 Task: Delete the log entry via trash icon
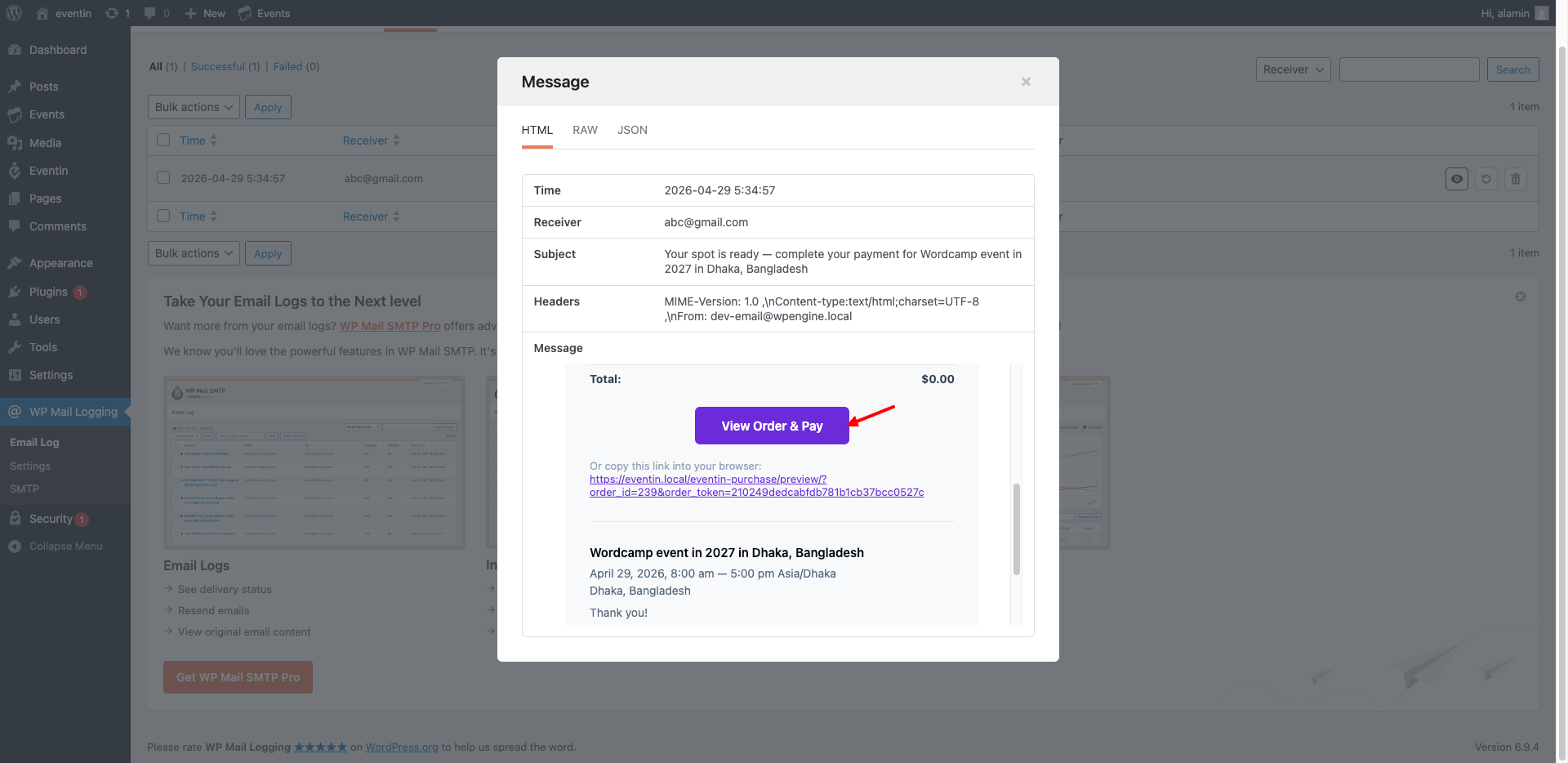1516,179
